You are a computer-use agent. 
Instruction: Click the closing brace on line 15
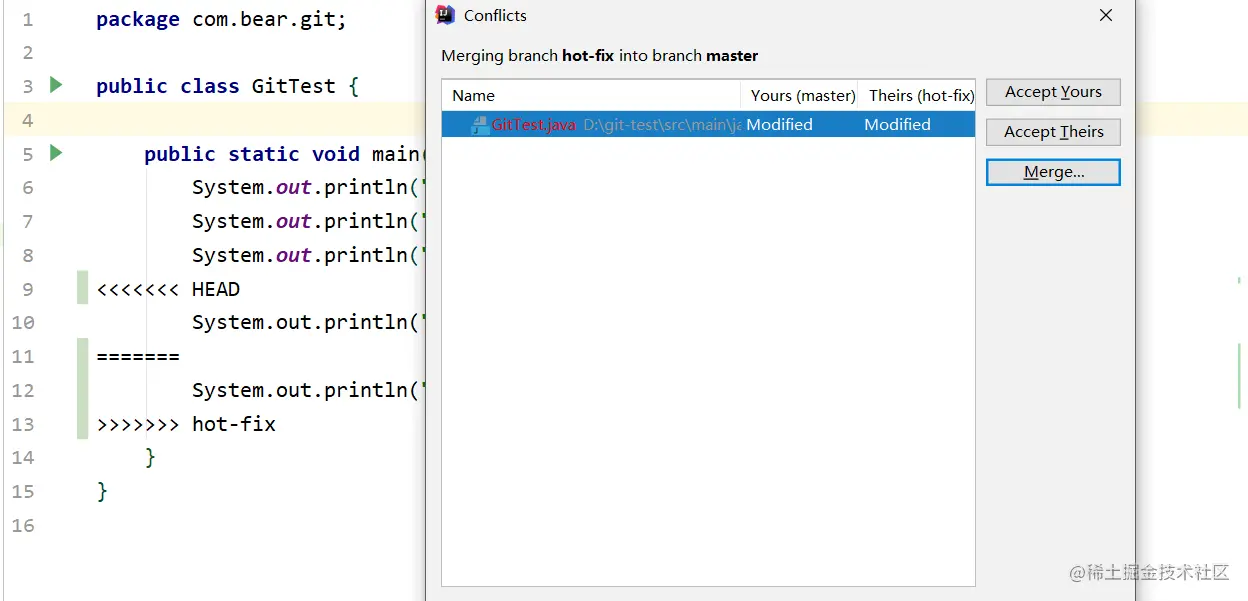102,492
